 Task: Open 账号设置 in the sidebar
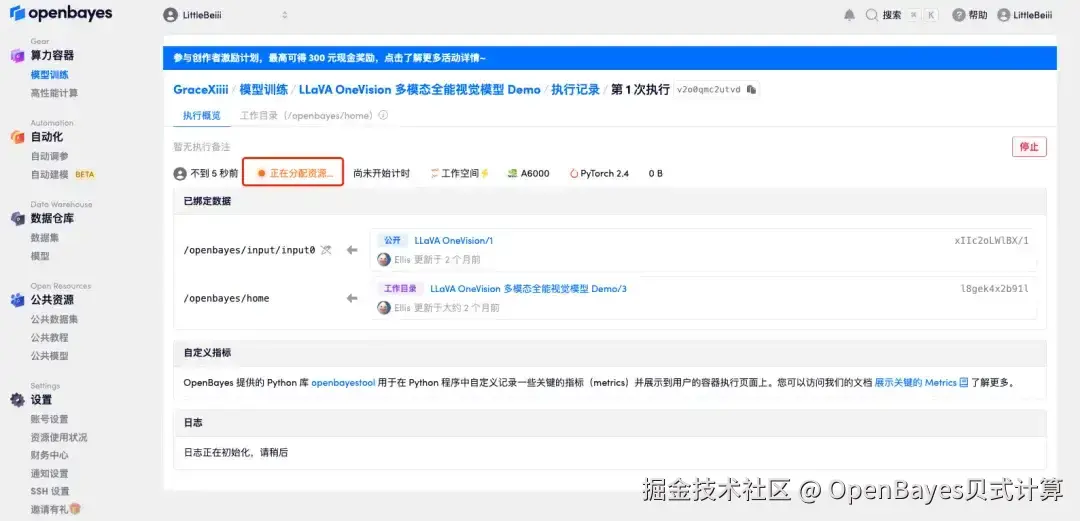(x=50, y=419)
